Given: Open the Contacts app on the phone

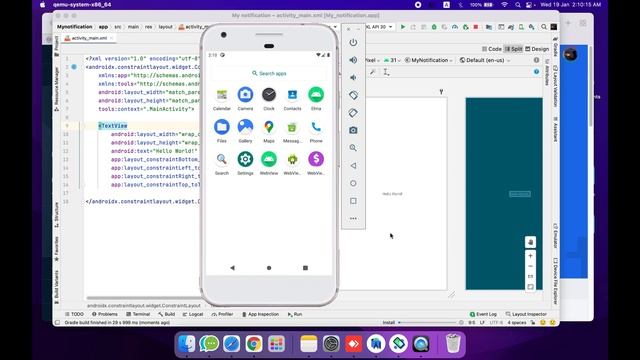Looking at the screenshot, I should [x=292, y=99].
